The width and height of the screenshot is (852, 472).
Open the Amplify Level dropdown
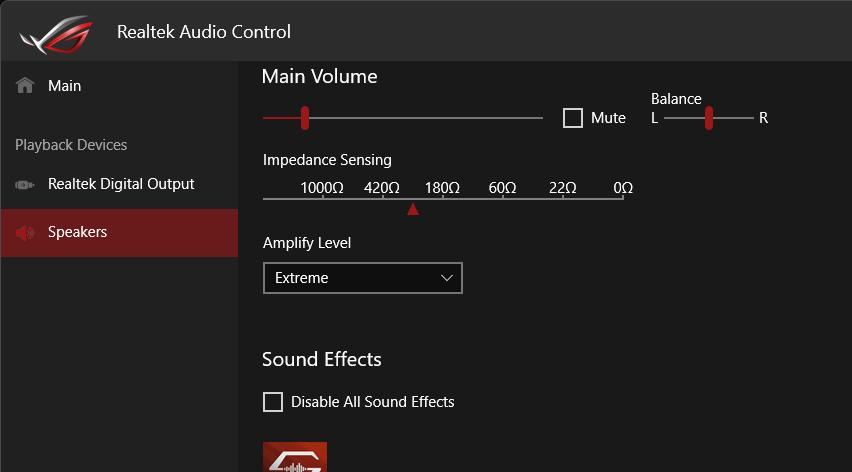(x=363, y=278)
